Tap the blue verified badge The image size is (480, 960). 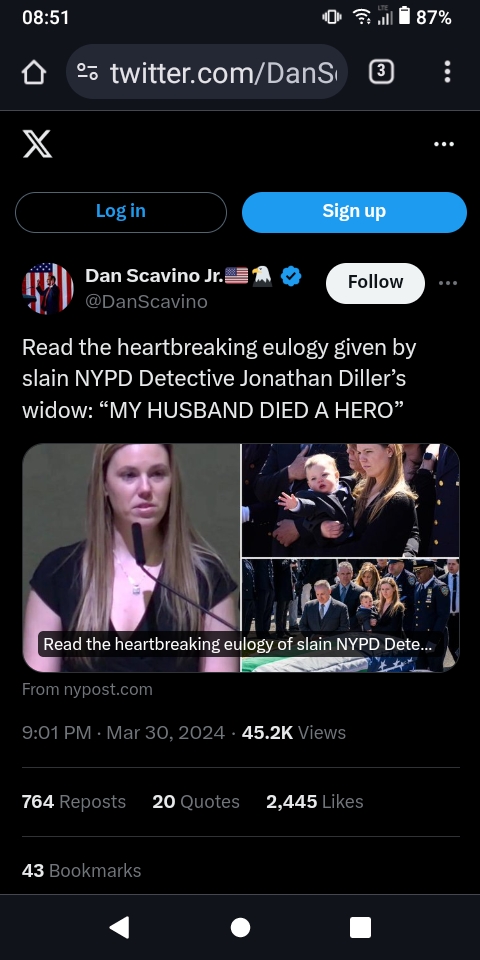coord(291,277)
